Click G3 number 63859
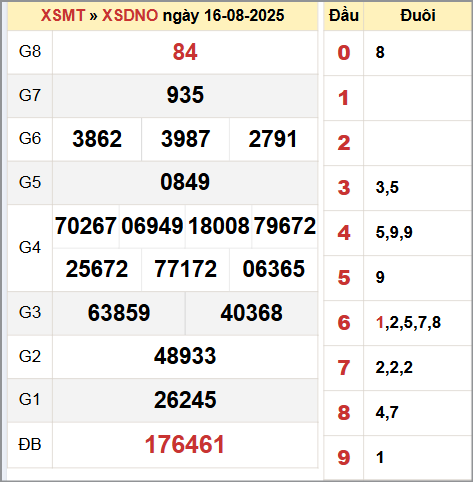The image size is (473, 482). (x=119, y=313)
